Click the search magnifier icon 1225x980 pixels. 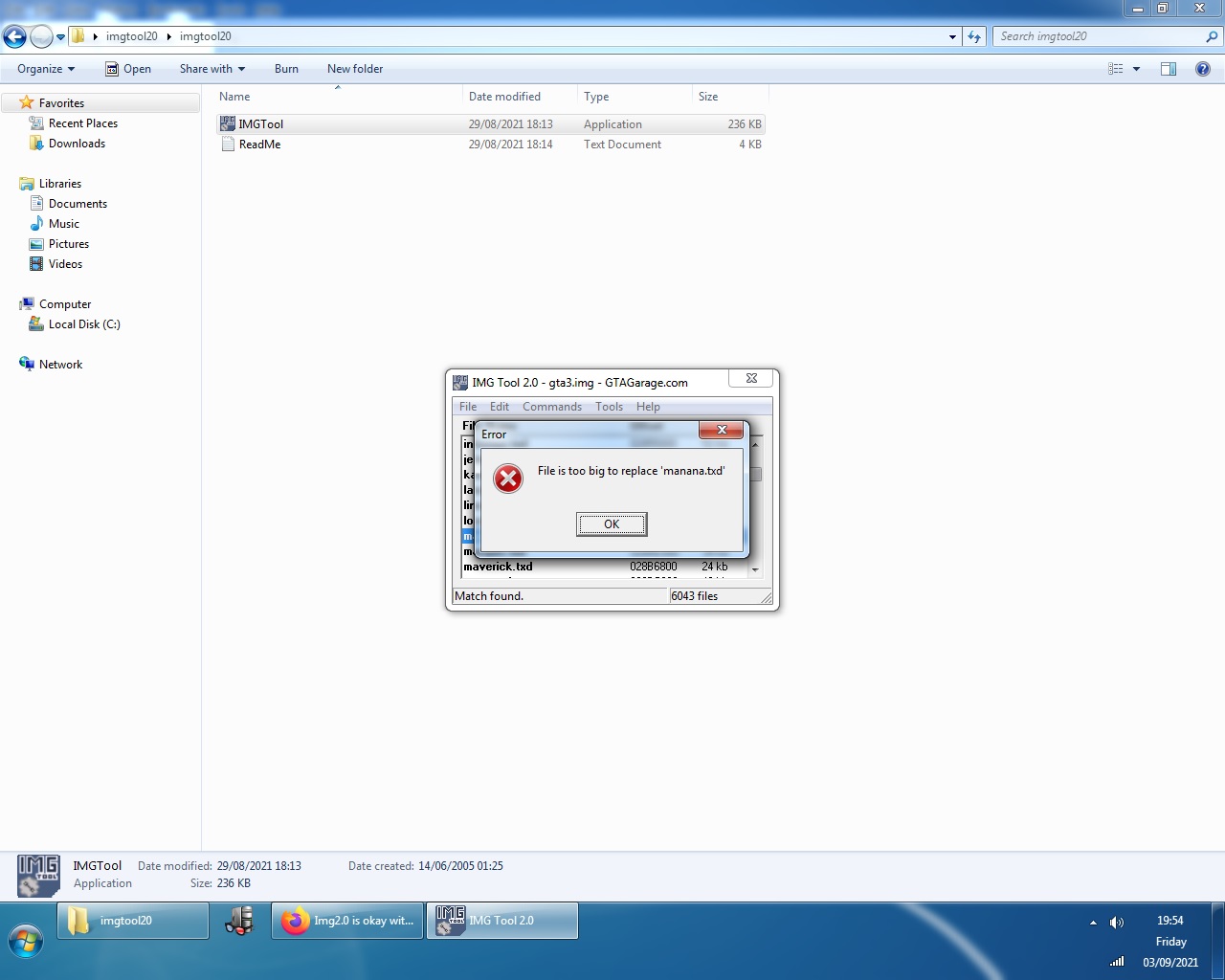(1212, 36)
